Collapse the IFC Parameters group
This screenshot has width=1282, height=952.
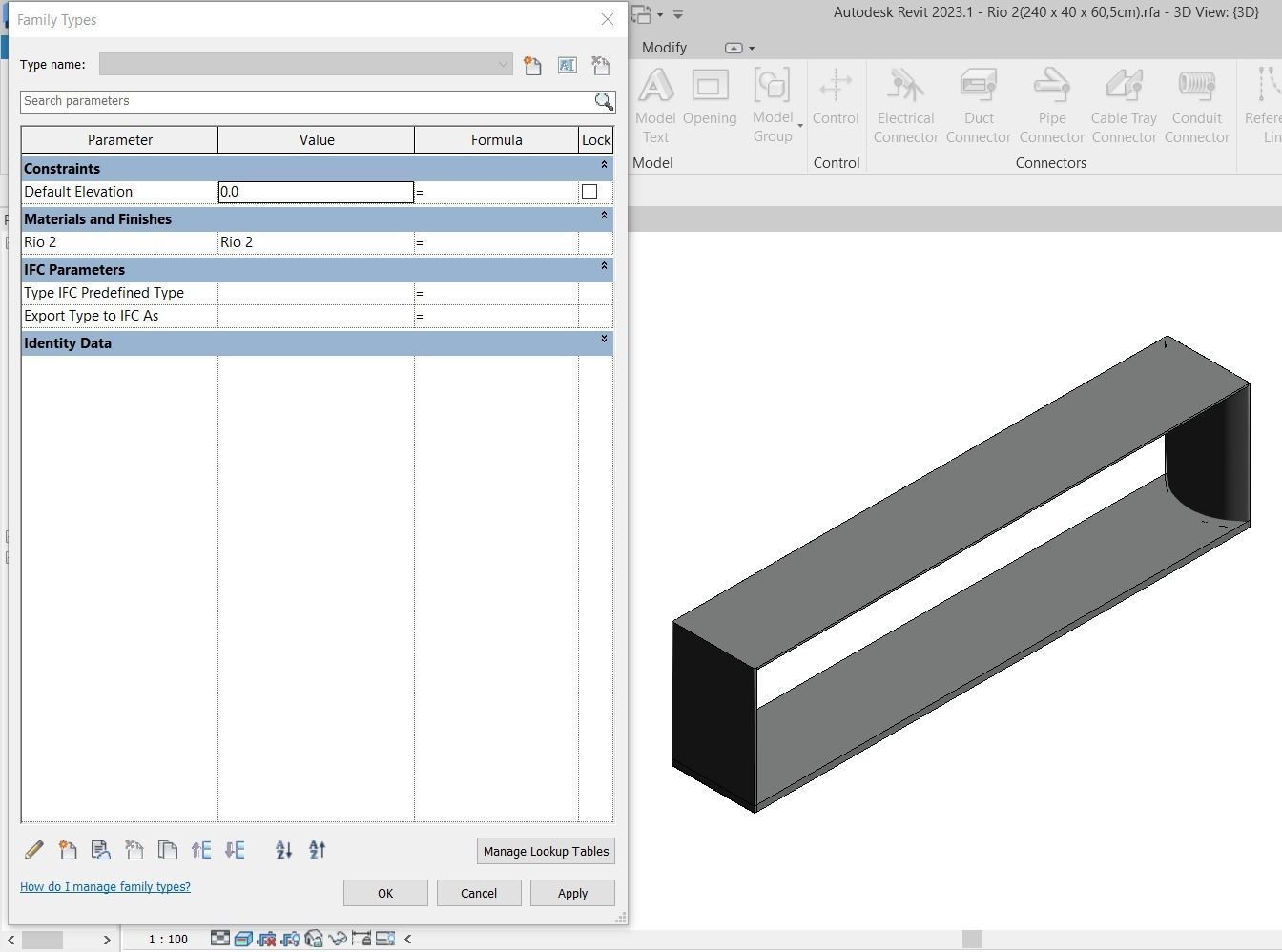coord(604,266)
